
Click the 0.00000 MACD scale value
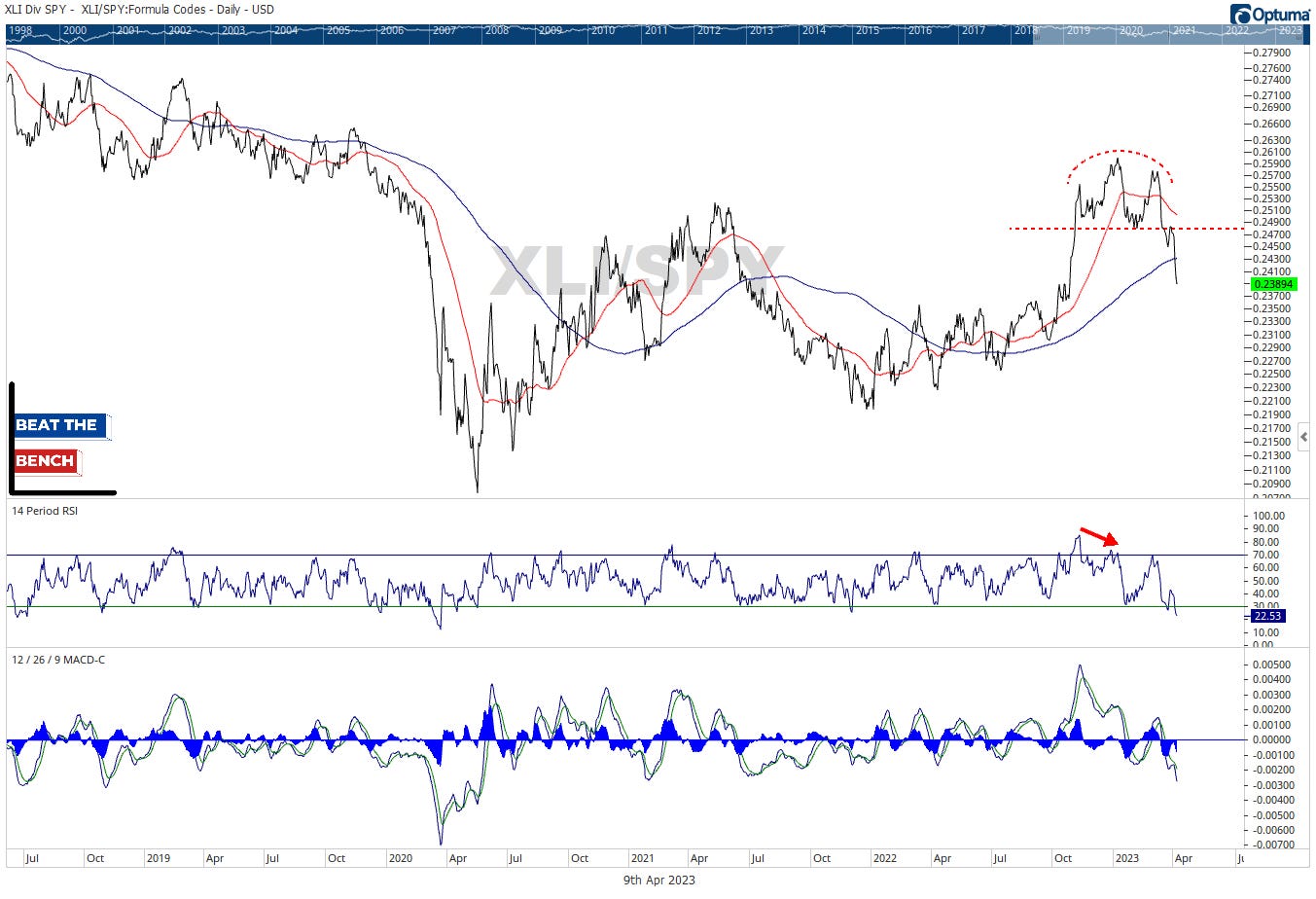1272,739
